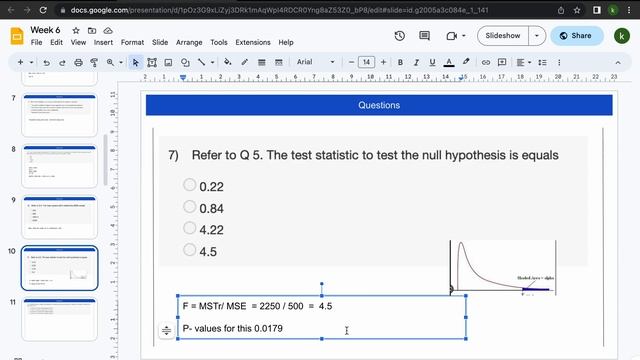Viewport: 640px width, 360px height.
Task: Add a comment from toolbar
Action: pos(502,62)
